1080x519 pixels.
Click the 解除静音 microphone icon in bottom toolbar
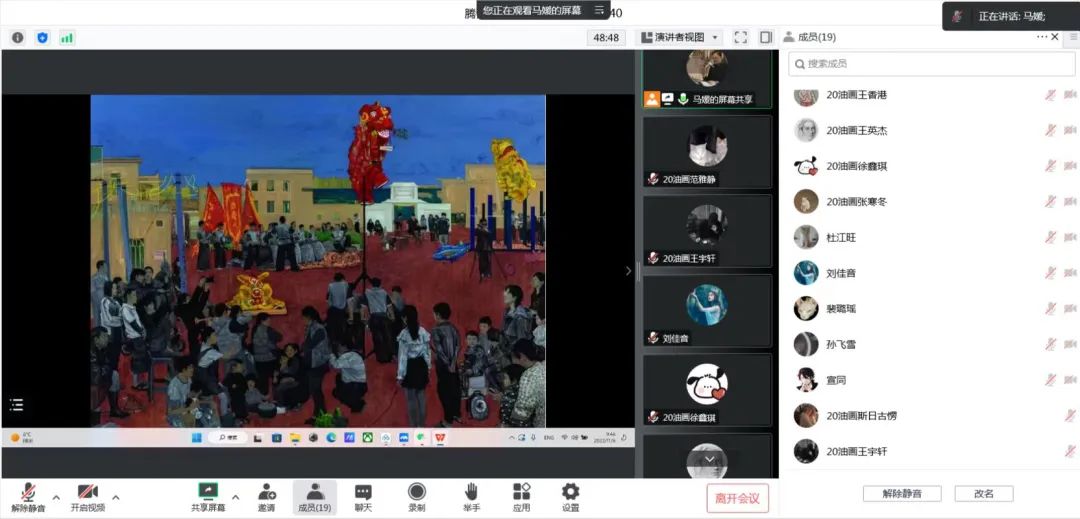click(x=28, y=491)
